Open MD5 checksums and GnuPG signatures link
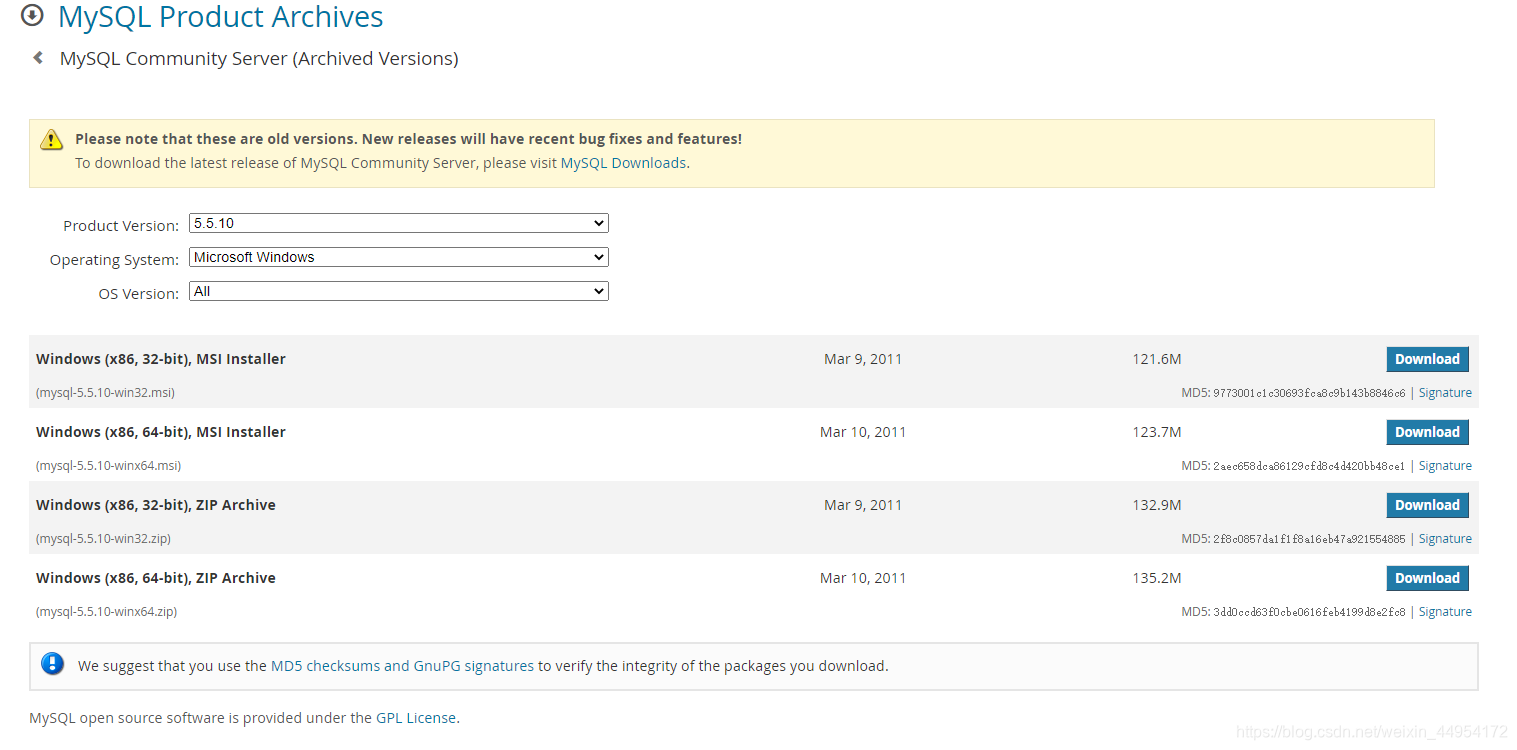The width and height of the screenshot is (1517, 750). [x=402, y=665]
